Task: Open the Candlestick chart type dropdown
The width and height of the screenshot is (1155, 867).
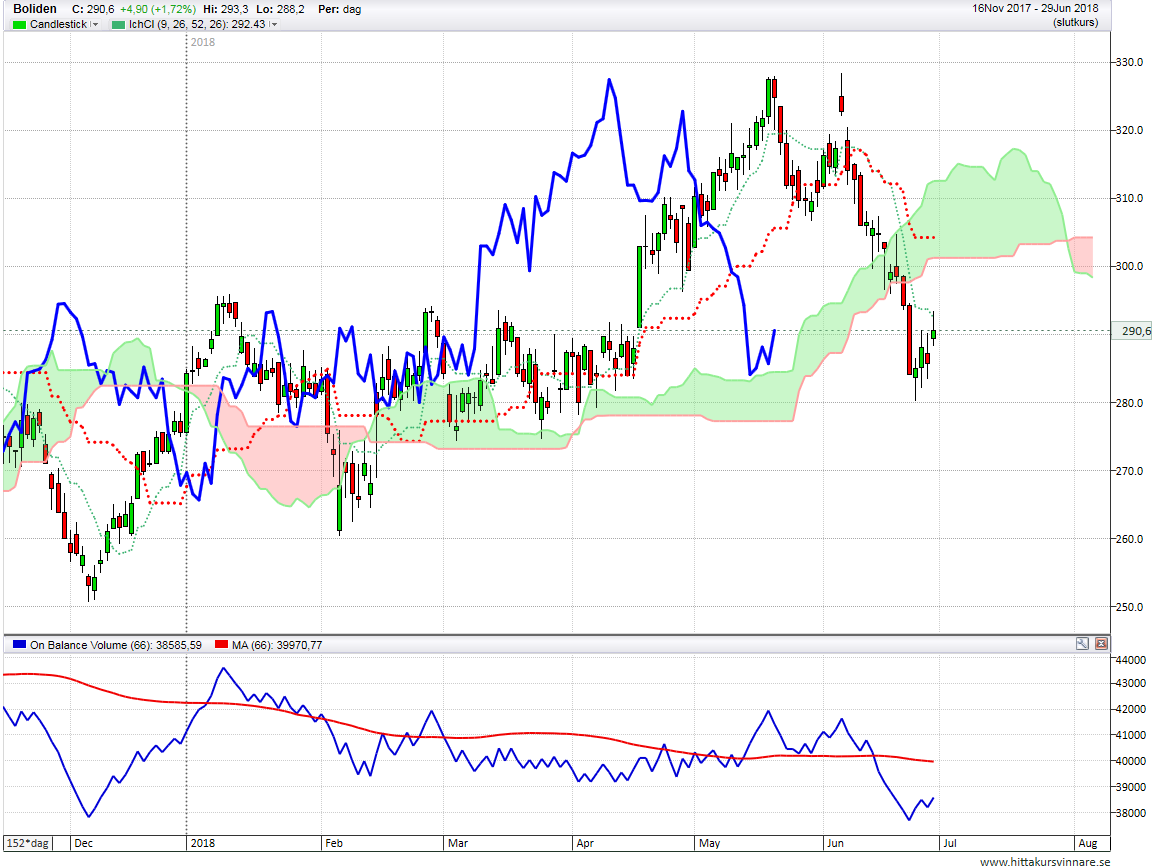Action: pyautogui.click(x=95, y=24)
